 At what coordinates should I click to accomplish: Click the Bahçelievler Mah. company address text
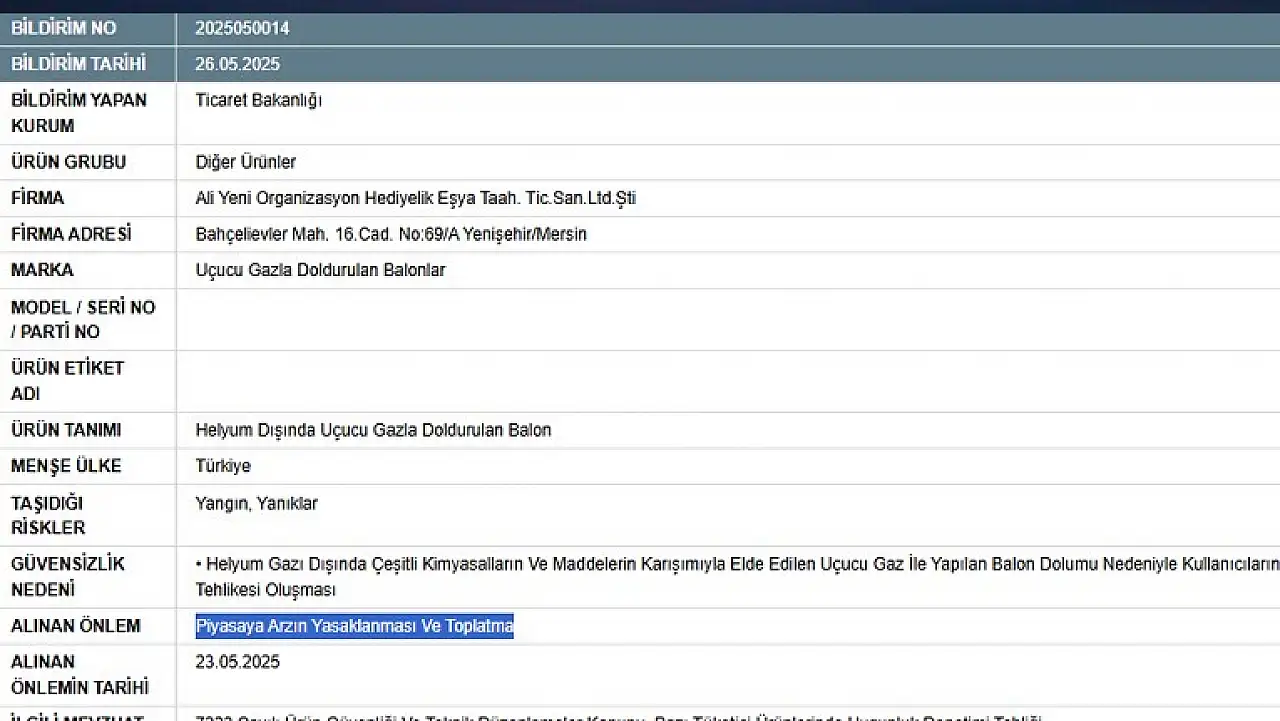coord(391,234)
